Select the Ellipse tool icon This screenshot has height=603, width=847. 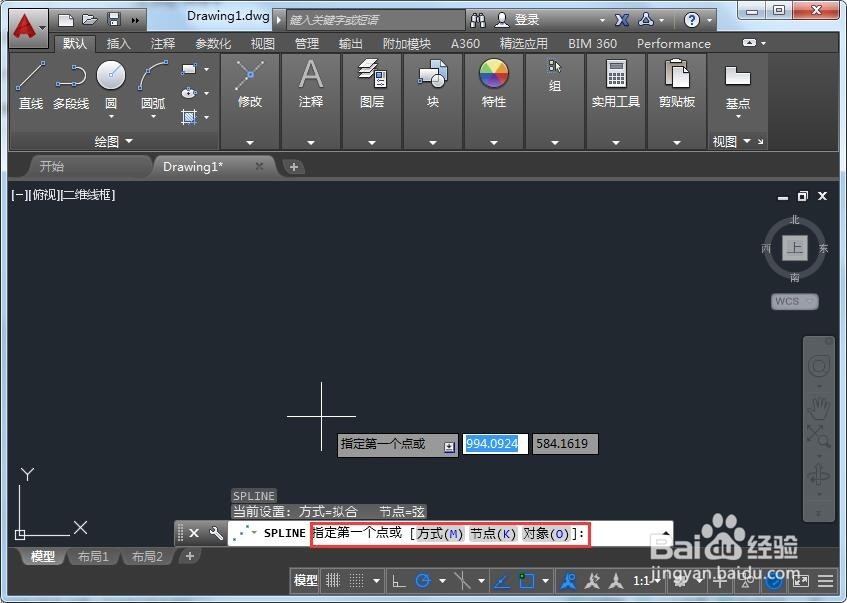(189, 93)
